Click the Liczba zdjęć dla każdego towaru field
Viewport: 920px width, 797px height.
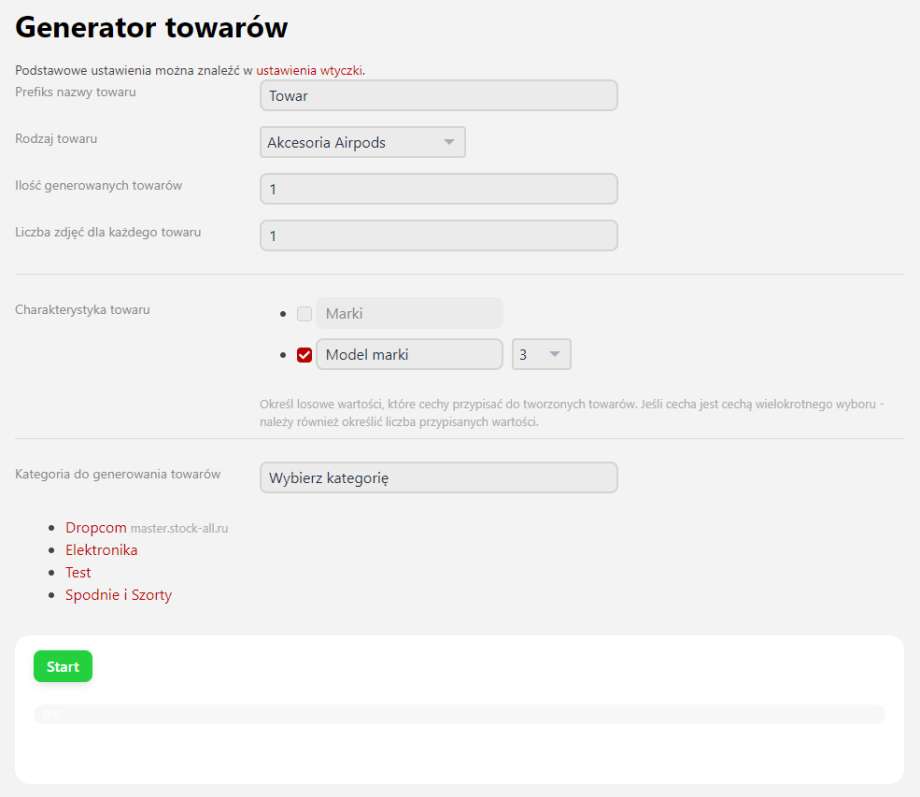click(438, 236)
